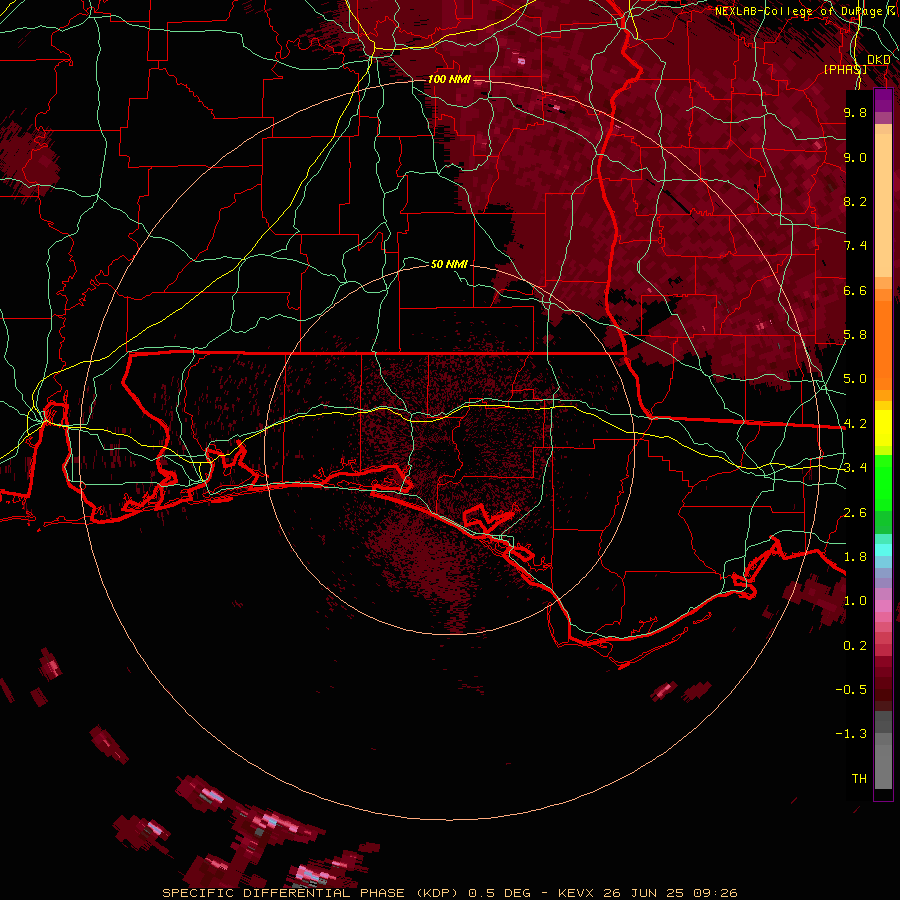The width and height of the screenshot is (900, 900).
Task: Click the 5.8 value on color scale
Action: pos(855,335)
